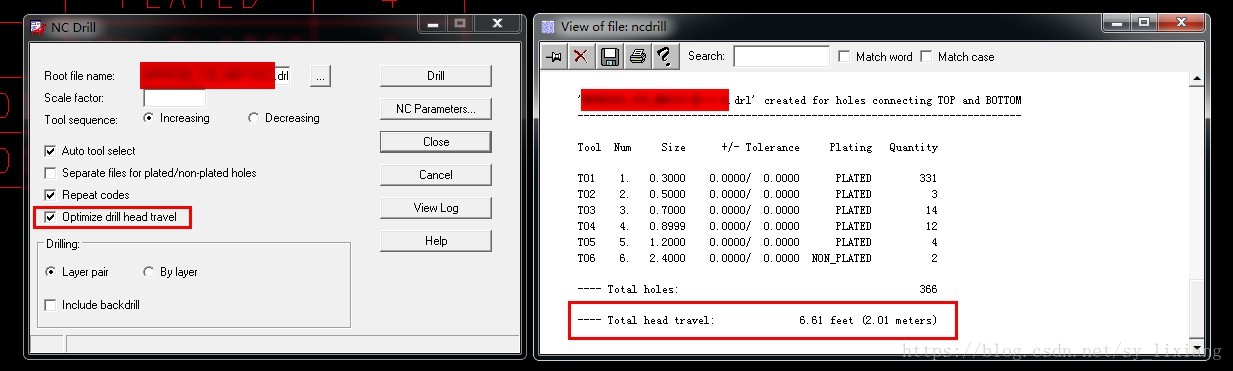
Task: Enable the Match word checkbox
Action: coord(845,57)
